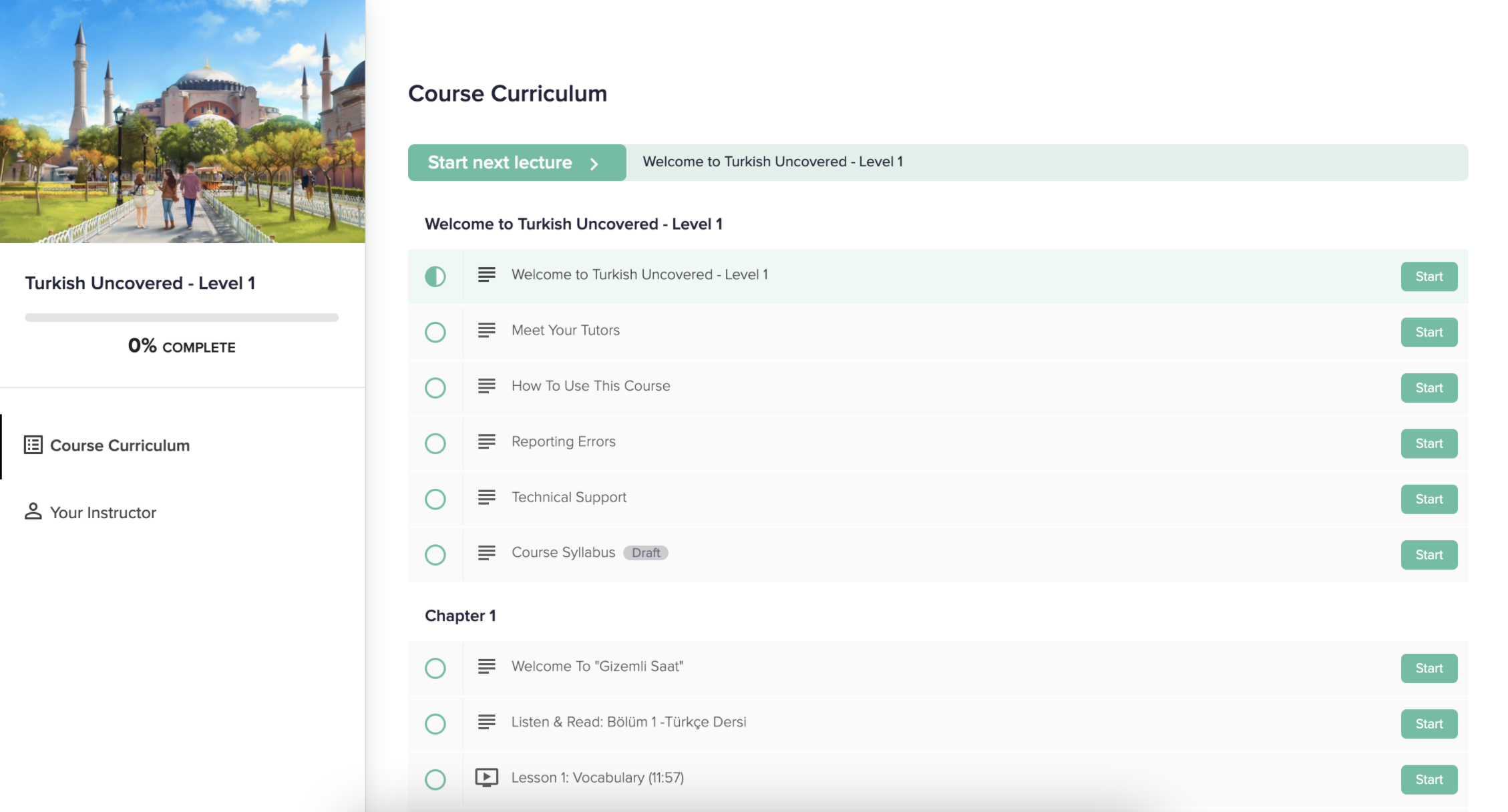Click the text icon beside Welcome to Turkish Uncovered lecture

(486, 274)
